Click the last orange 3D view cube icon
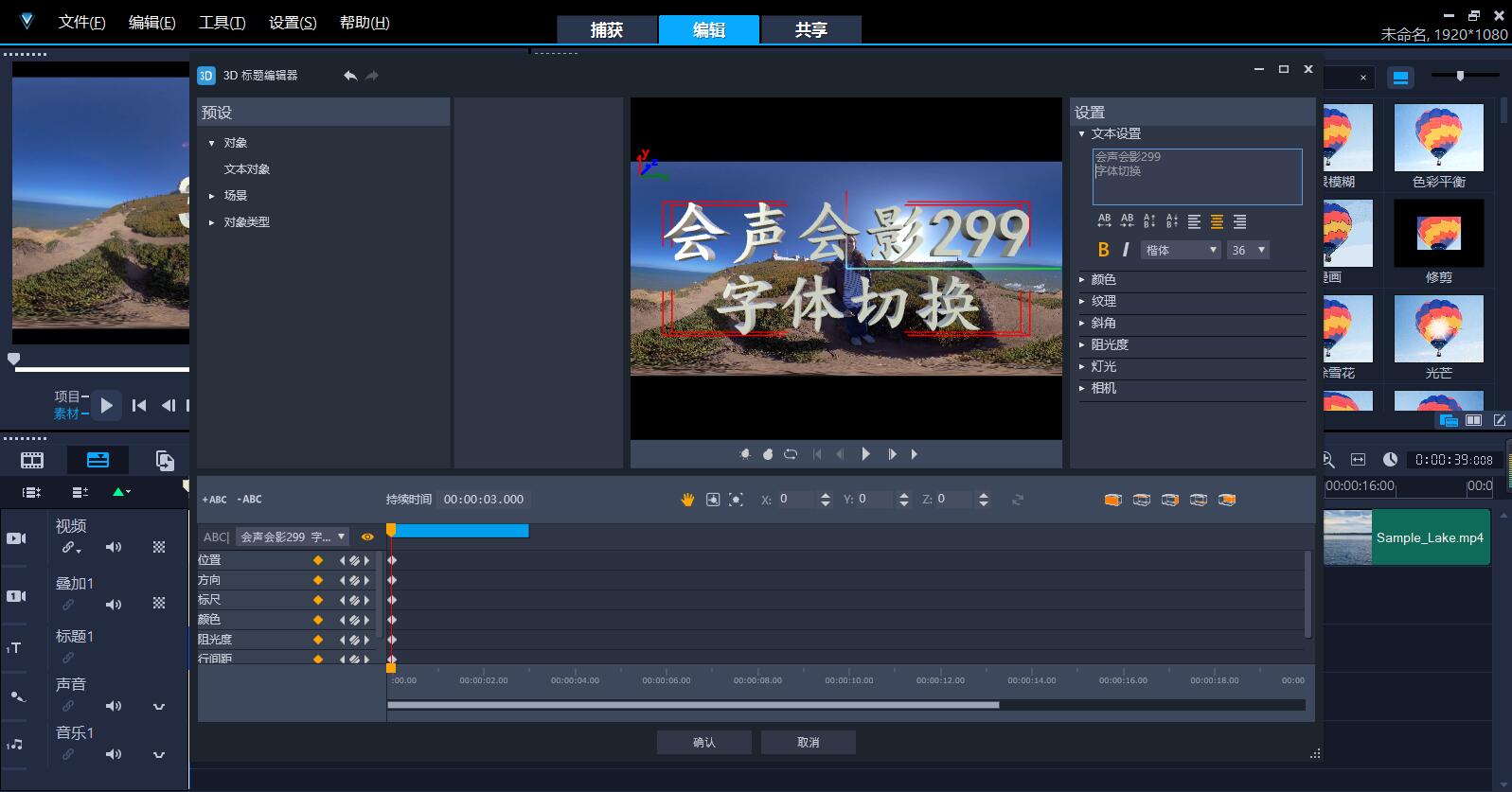This screenshot has width=1512, height=792. tap(1227, 500)
